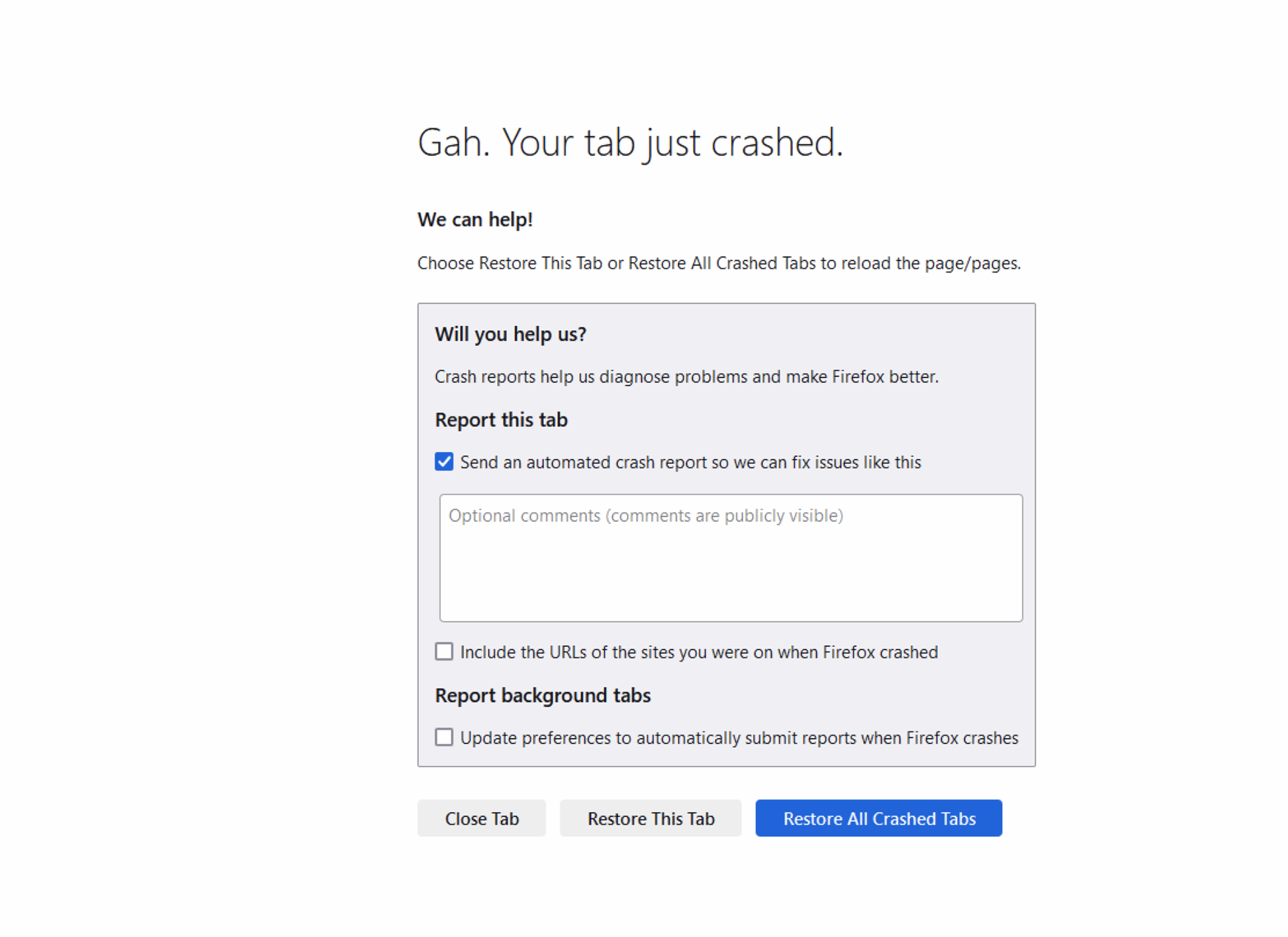Click the 'Send an automated crash report' label
This screenshot has height=937, width=1288.
[x=690, y=463]
